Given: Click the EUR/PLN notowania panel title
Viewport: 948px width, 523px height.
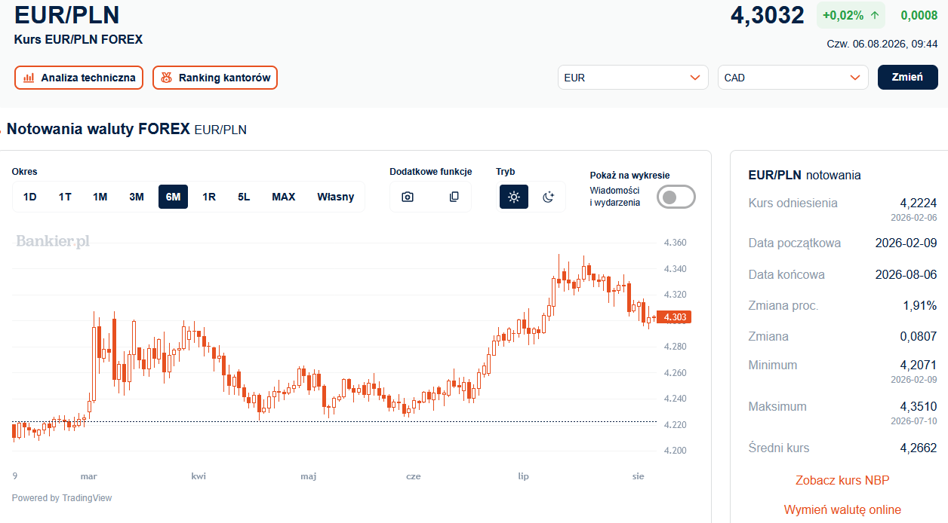Looking at the screenshot, I should (804, 175).
